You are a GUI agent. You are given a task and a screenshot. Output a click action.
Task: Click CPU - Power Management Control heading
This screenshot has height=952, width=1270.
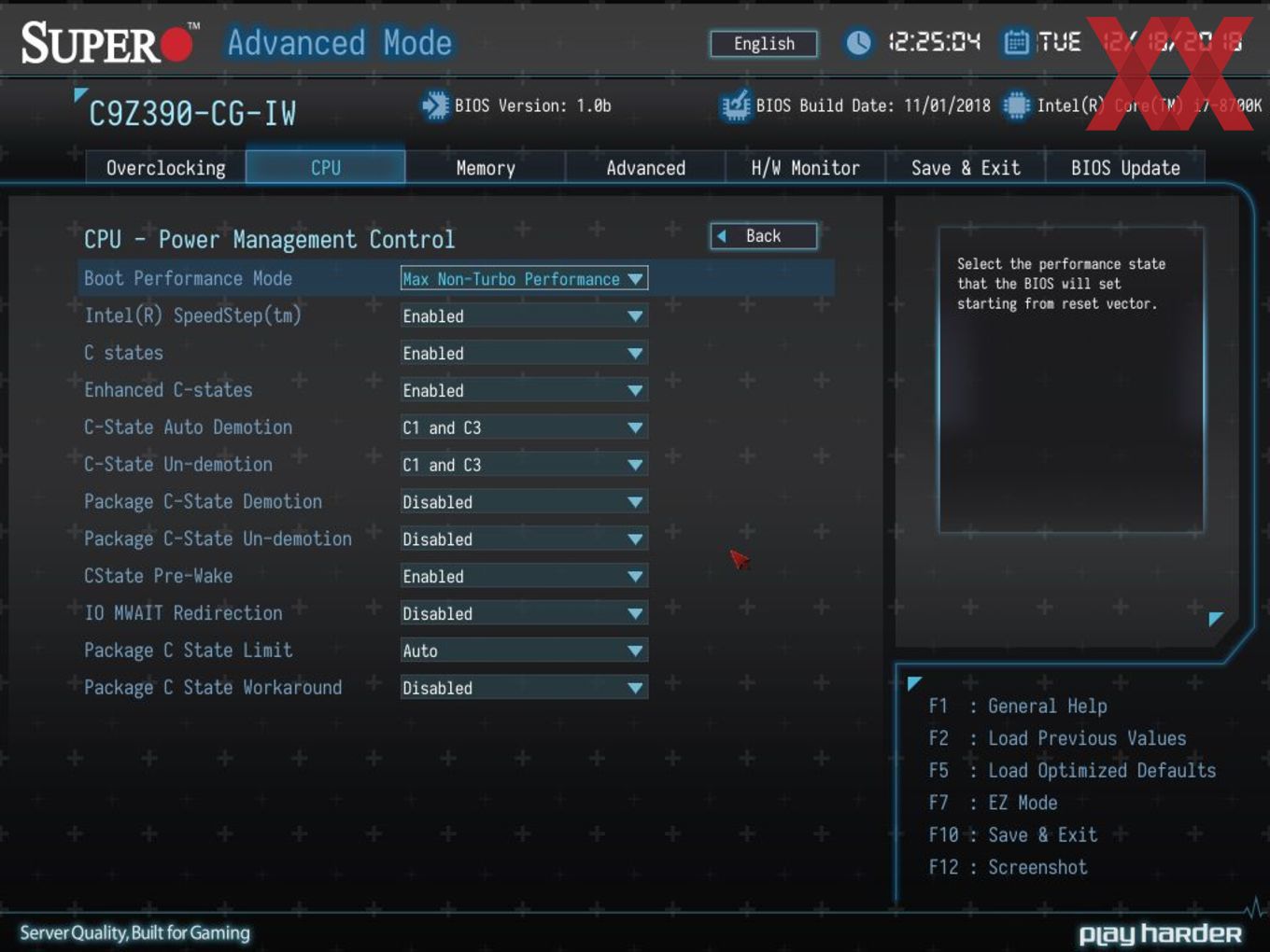(x=269, y=240)
